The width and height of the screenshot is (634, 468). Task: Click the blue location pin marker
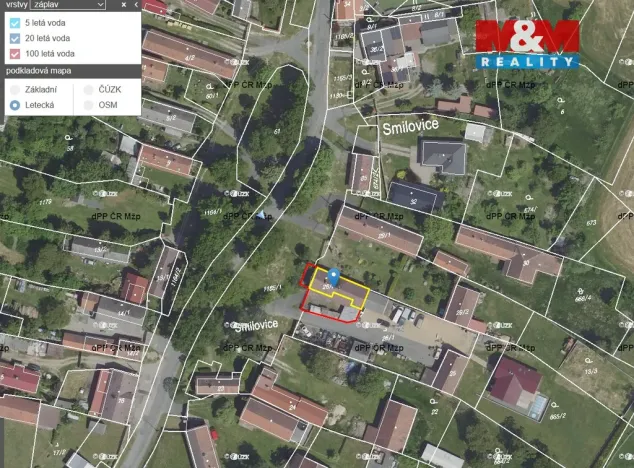(333, 277)
